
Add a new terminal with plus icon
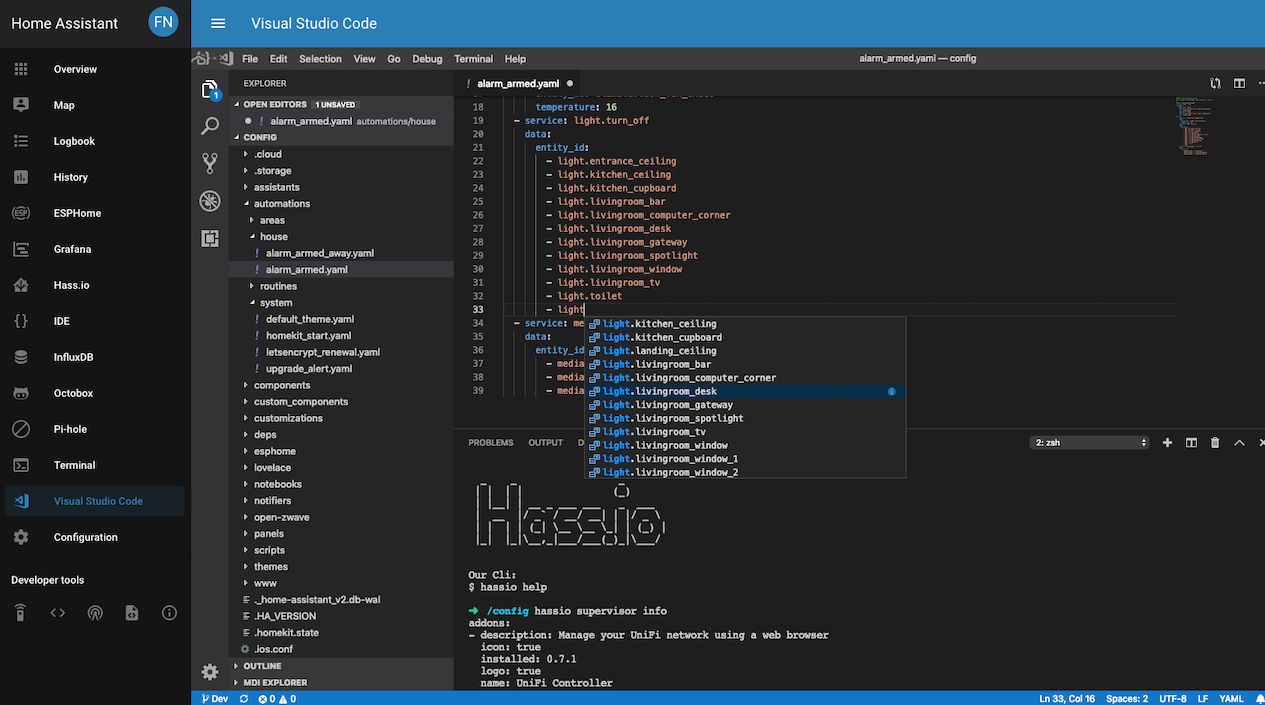(x=1166, y=441)
